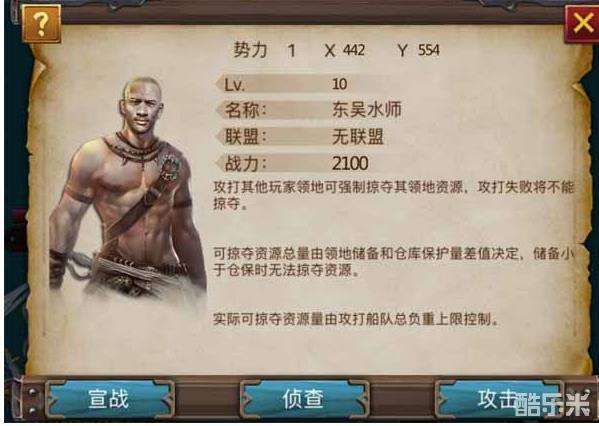
Task: Select the Lv. 10 level row
Action: [x=290, y=84]
